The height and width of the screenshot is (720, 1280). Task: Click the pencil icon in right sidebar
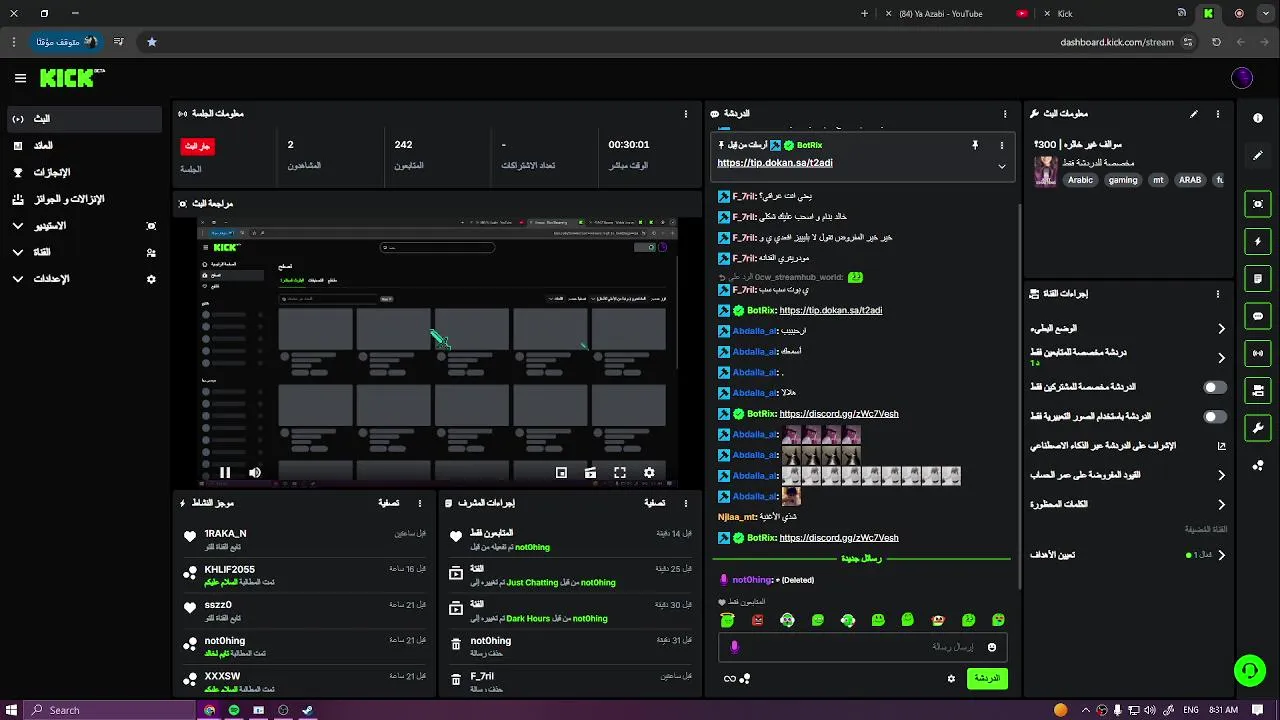point(1258,156)
